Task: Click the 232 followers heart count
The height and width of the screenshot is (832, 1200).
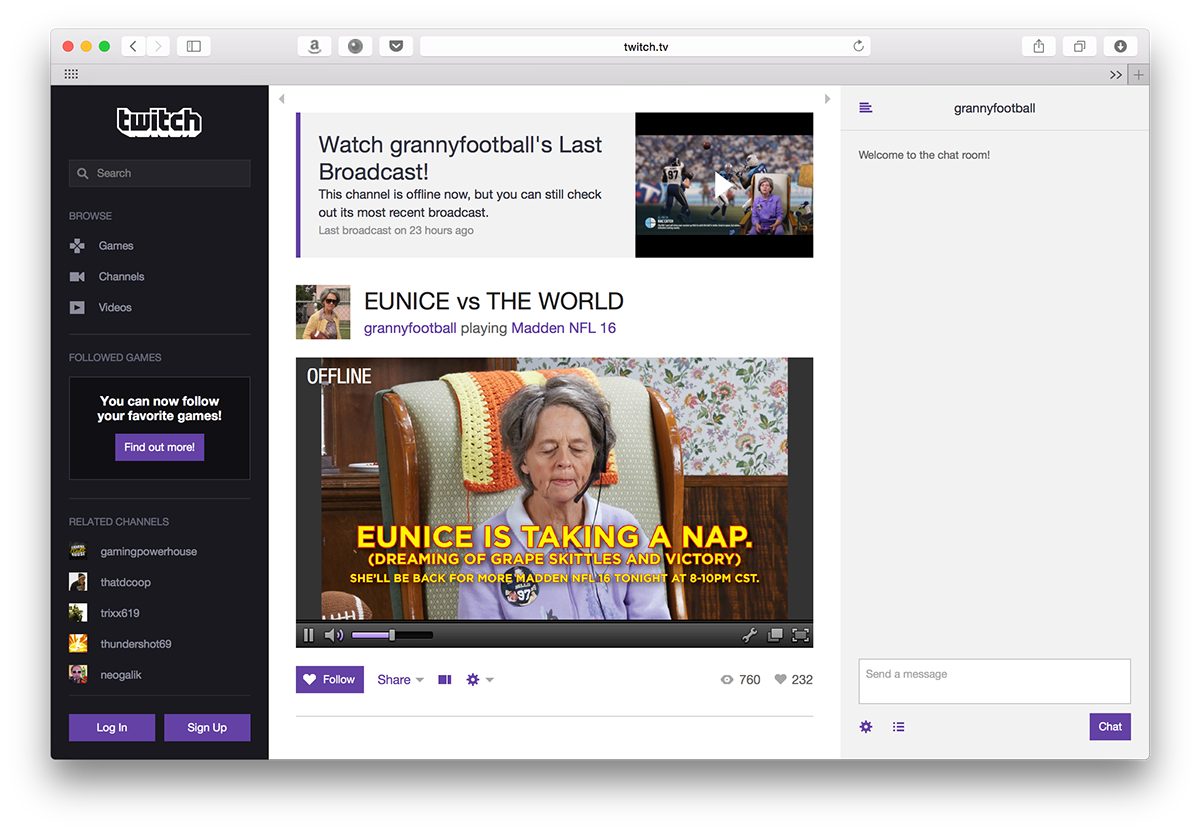Action: click(x=794, y=680)
